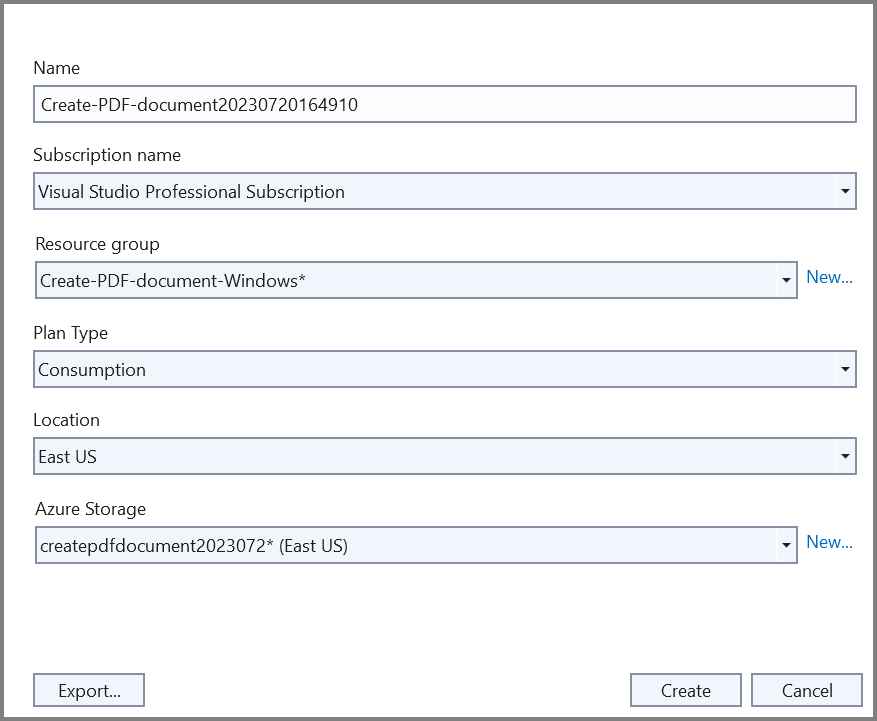Click the Create-PDF-document-Windows* resource group value

pyautogui.click(x=172, y=281)
